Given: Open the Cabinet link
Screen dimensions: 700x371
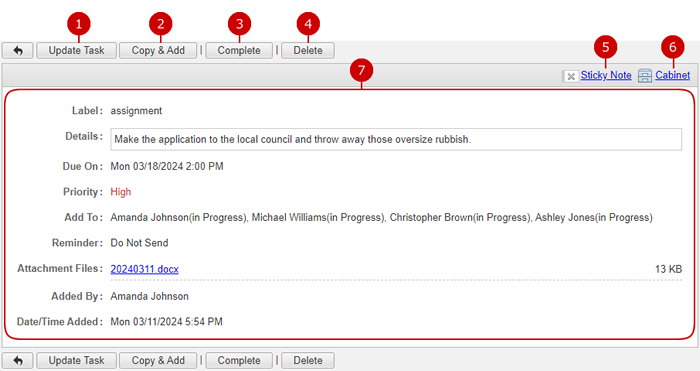Looking at the screenshot, I should 672,75.
